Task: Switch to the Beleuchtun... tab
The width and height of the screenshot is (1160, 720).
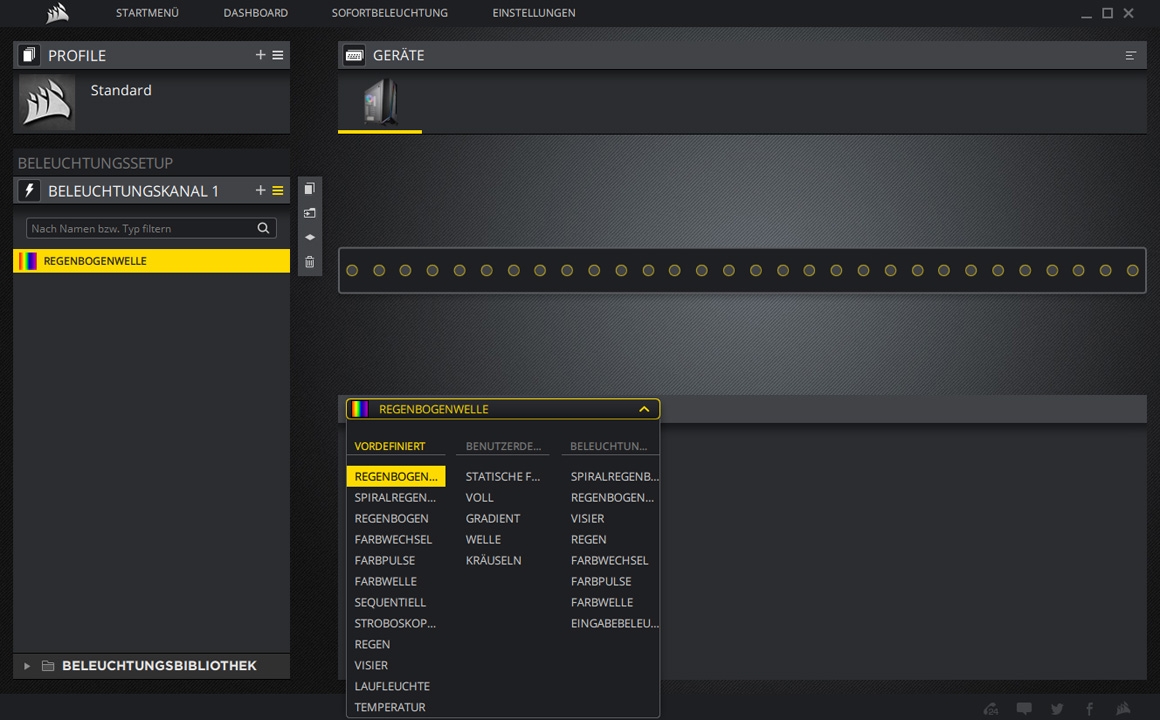Action: [608, 446]
